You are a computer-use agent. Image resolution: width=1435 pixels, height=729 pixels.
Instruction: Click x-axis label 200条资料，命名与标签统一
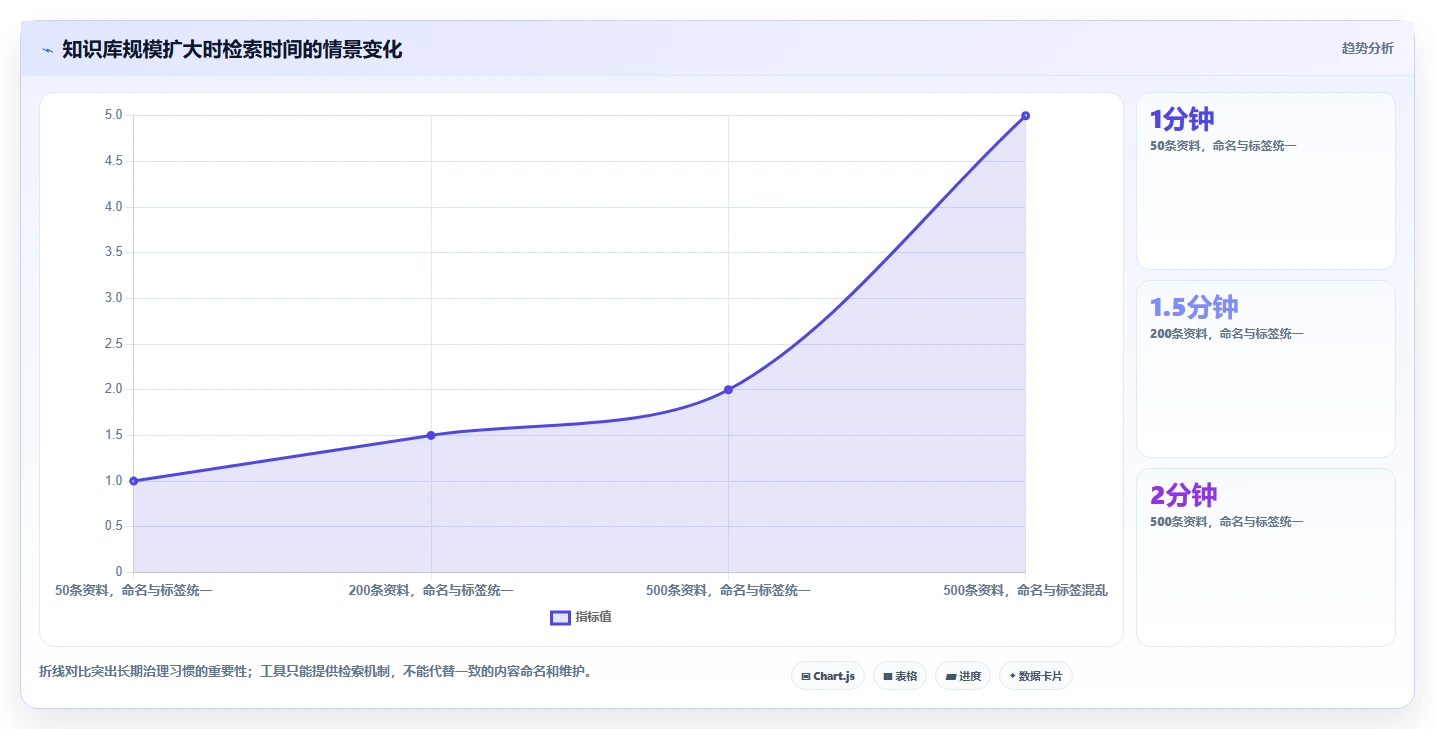tap(431, 590)
